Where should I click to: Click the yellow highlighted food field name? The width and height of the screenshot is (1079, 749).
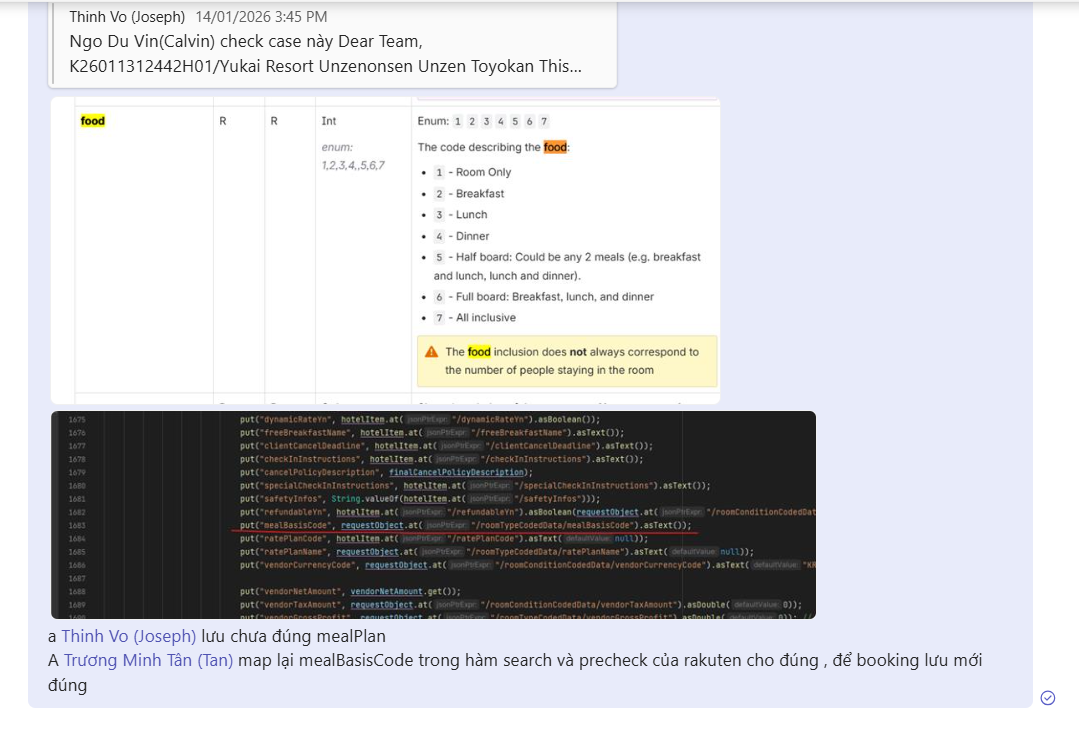point(93,121)
